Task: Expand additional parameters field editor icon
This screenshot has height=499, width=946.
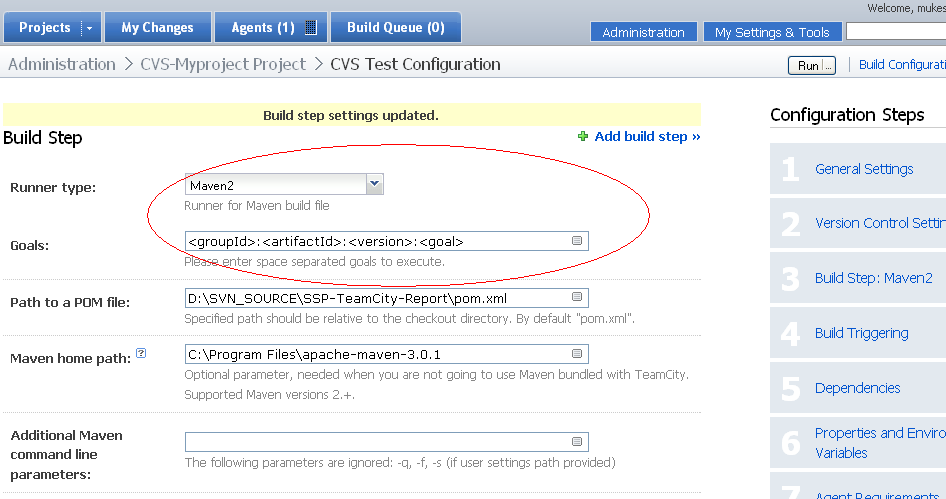Action: pyautogui.click(x=577, y=442)
